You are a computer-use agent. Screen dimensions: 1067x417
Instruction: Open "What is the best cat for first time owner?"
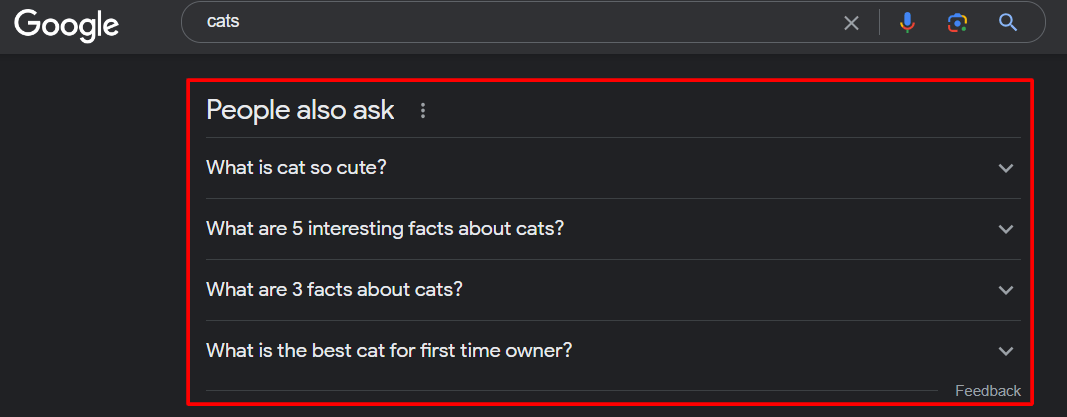[x=389, y=351]
